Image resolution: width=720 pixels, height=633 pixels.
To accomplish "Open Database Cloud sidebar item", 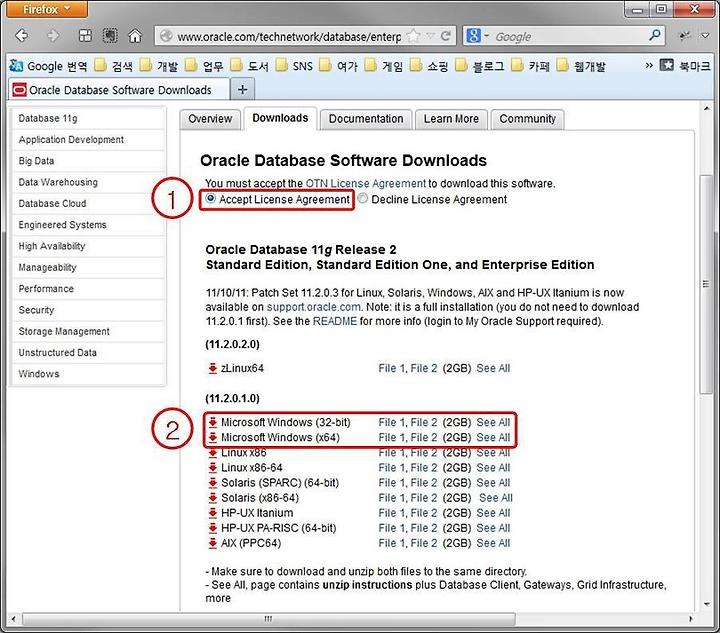I will (88, 203).
